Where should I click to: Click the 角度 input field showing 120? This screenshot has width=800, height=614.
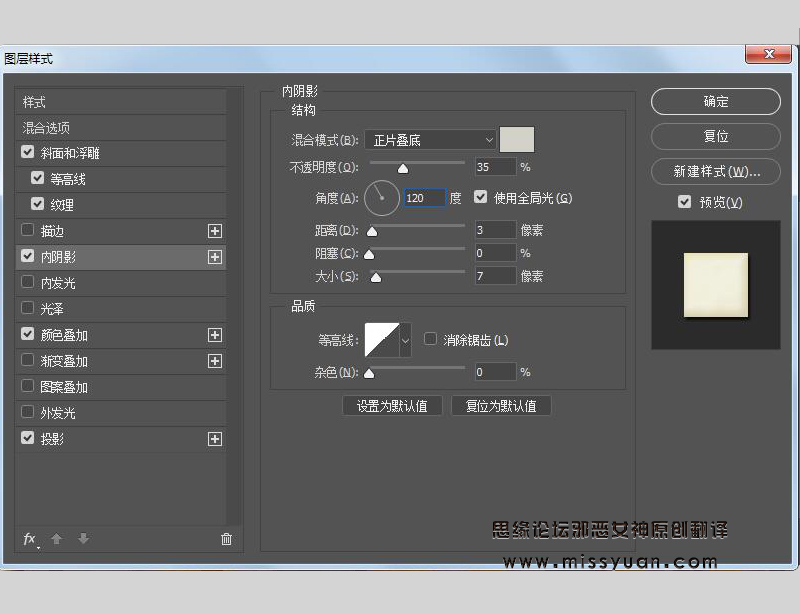click(x=423, y=198)
